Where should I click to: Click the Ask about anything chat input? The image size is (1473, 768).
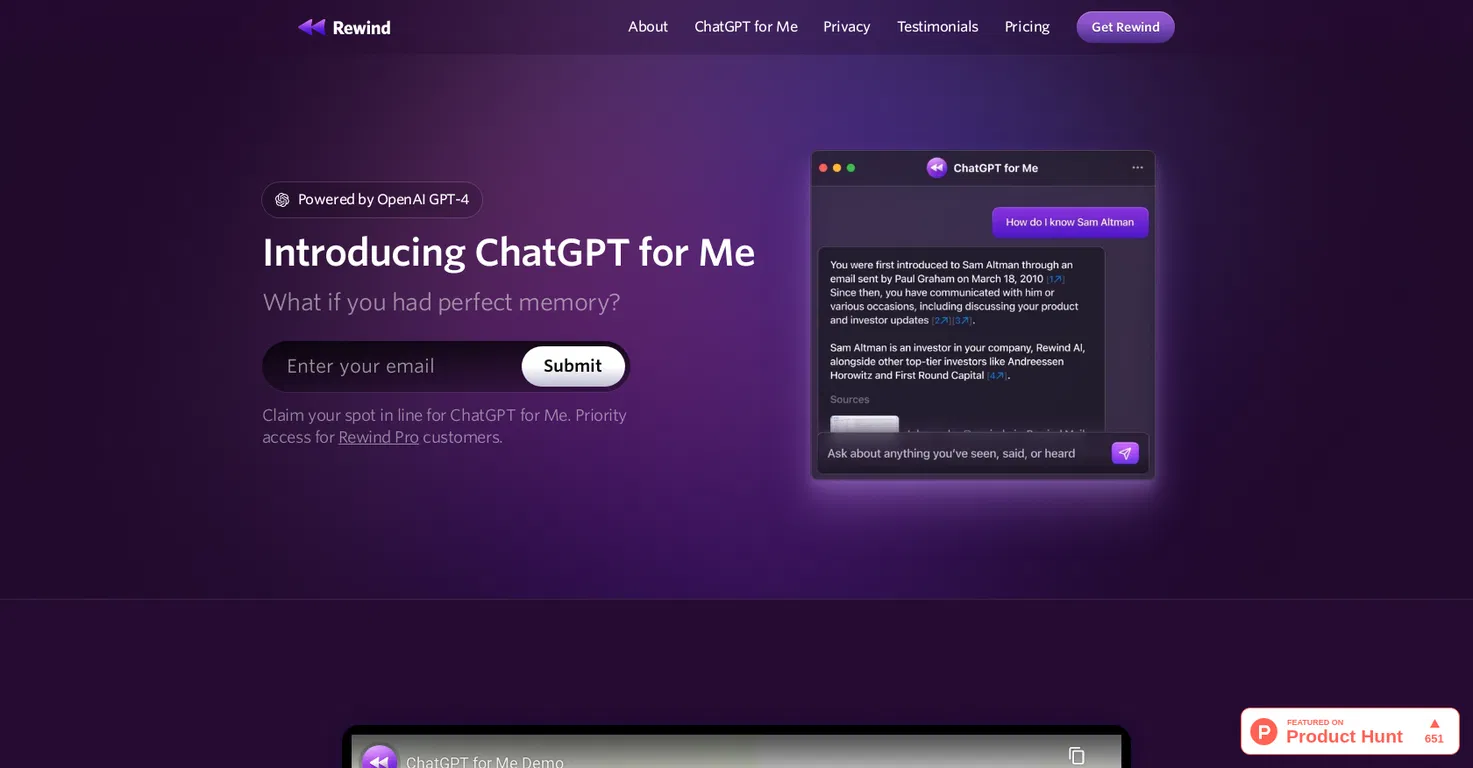coord(963,453)
